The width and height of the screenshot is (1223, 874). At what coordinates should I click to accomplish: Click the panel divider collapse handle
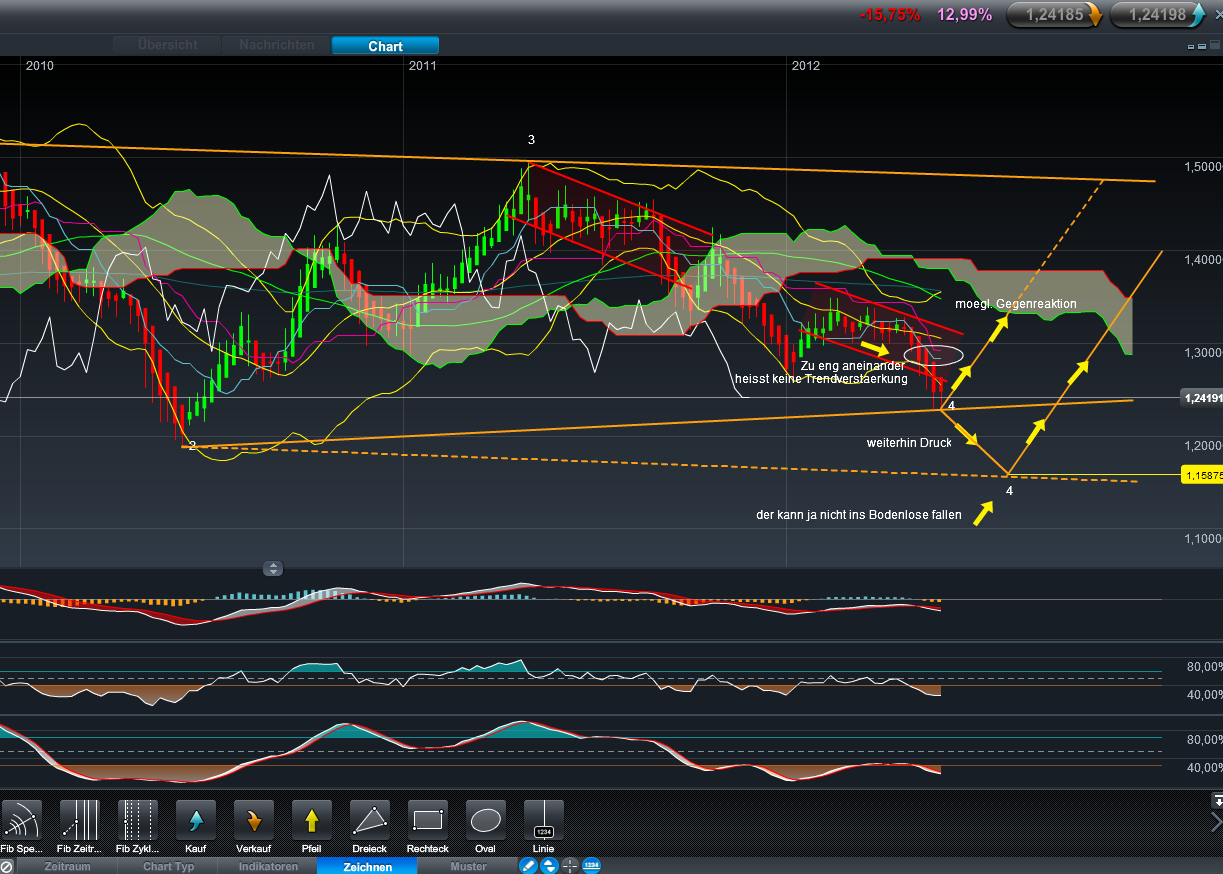273,568
